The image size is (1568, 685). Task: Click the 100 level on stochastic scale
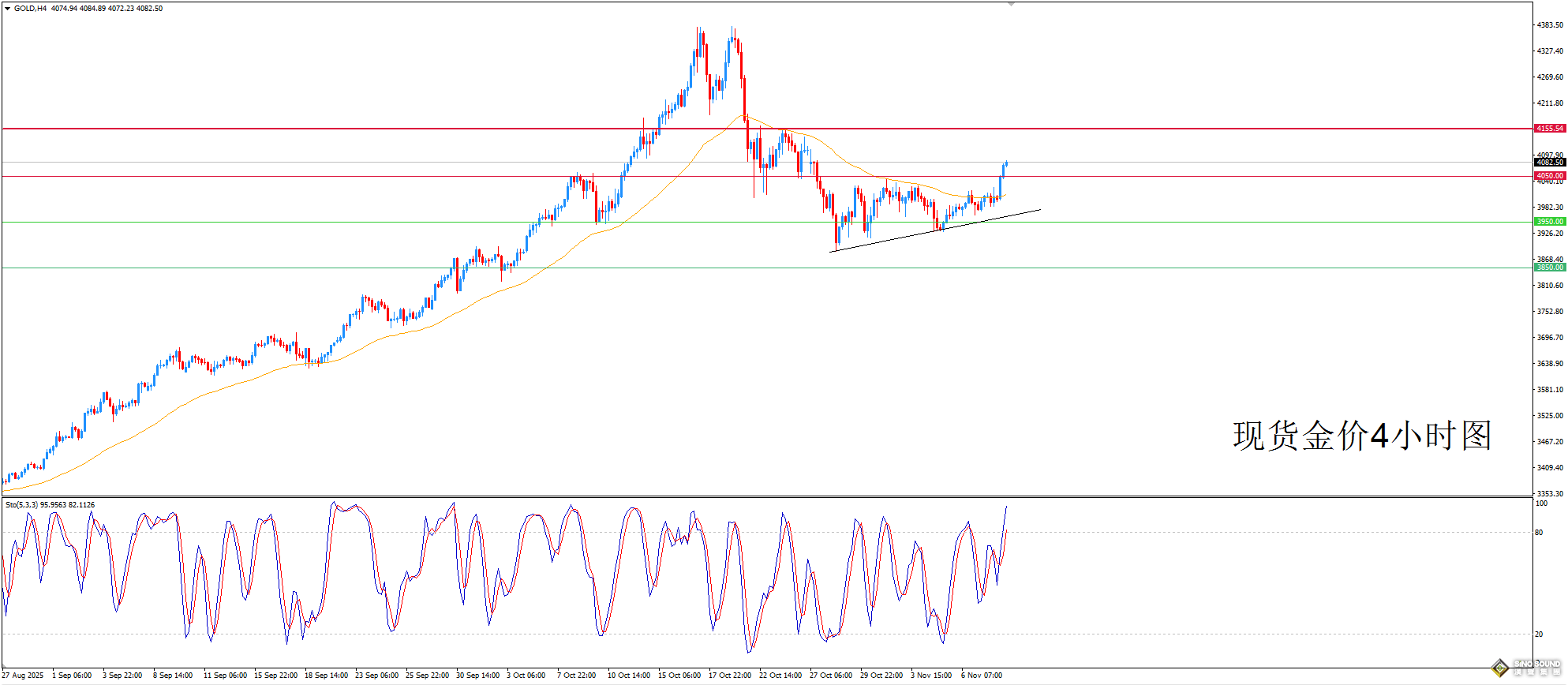(x=1540, y=503)
